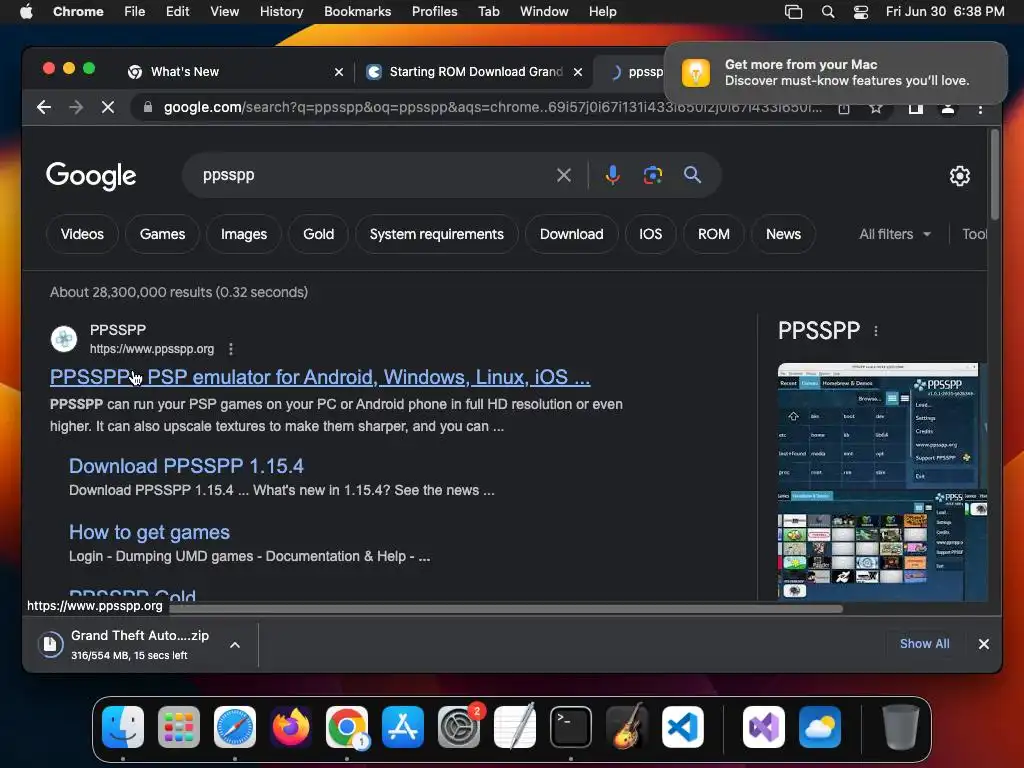Open the Profiles menu
Image resolution: width=1024 pixels, height=768 pixels.
tap(434, 12)
